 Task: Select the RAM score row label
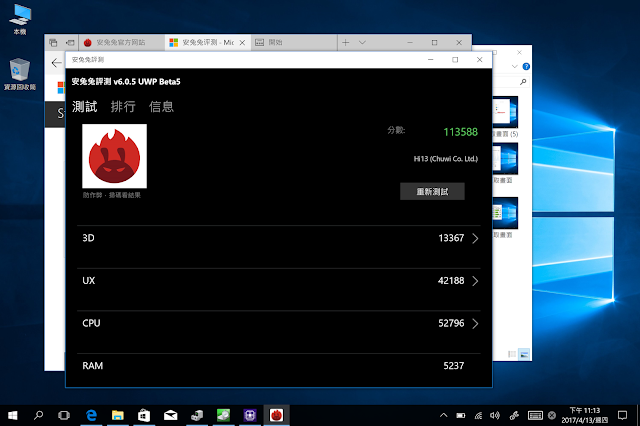(93, 366)
